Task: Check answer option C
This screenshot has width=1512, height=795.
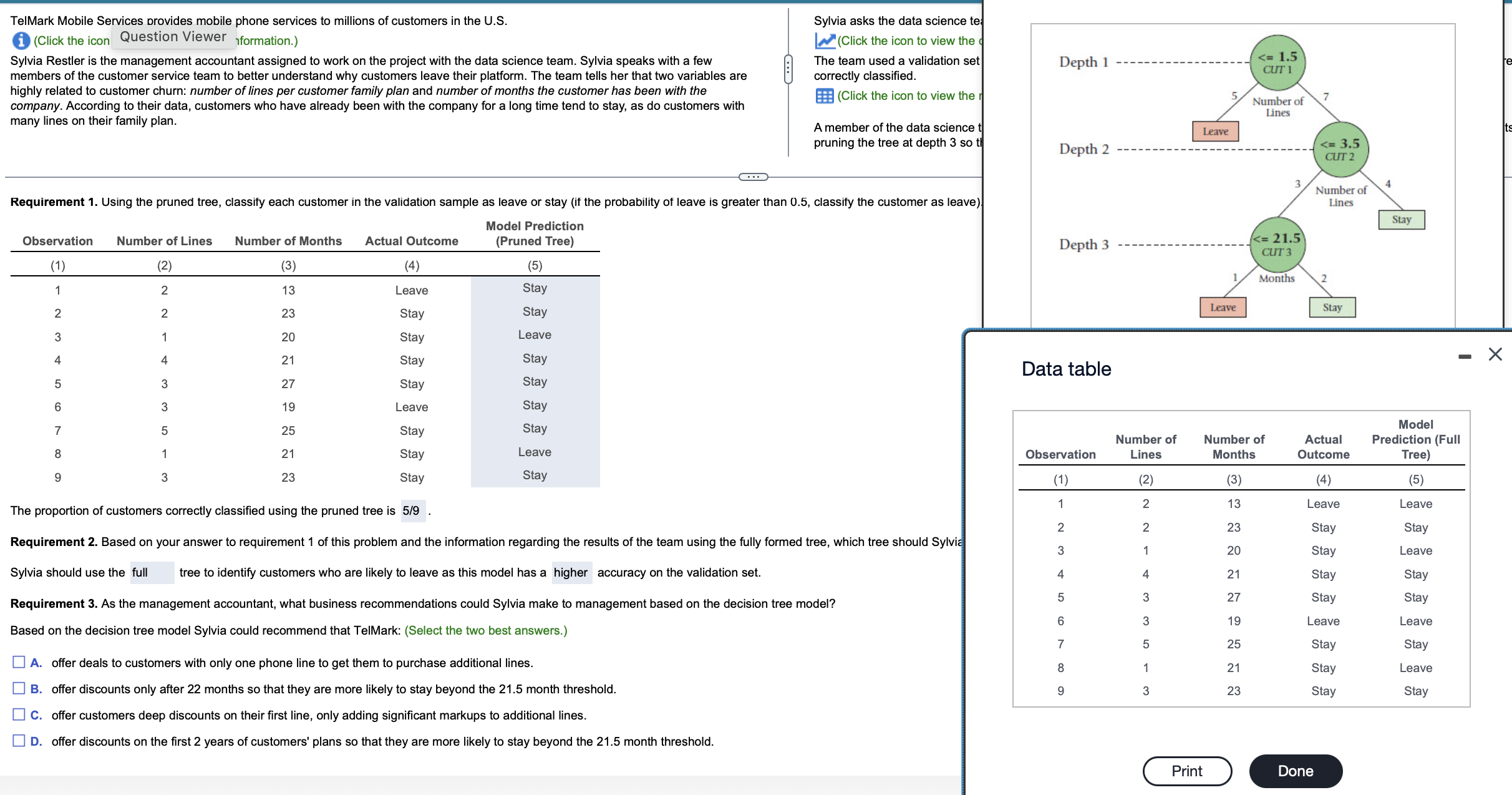Action: [x=19, y=715]
